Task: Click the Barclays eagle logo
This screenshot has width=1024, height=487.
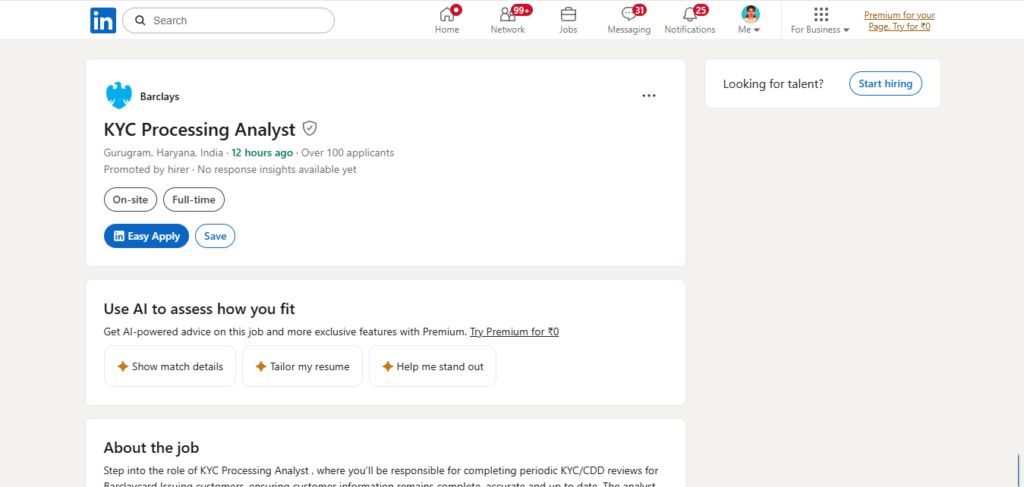Action: (119, 96)
